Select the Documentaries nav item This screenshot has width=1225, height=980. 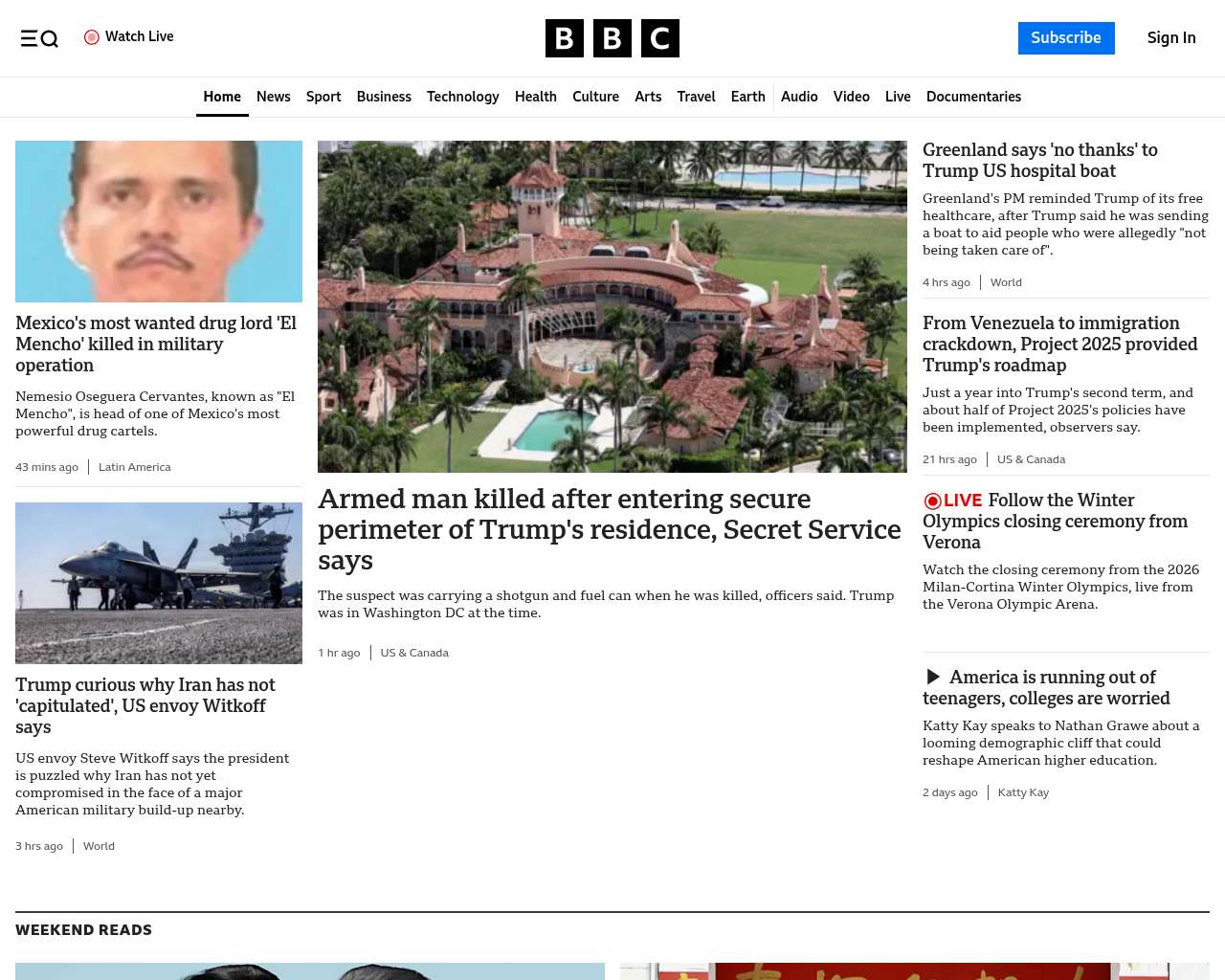click(973, 97)
